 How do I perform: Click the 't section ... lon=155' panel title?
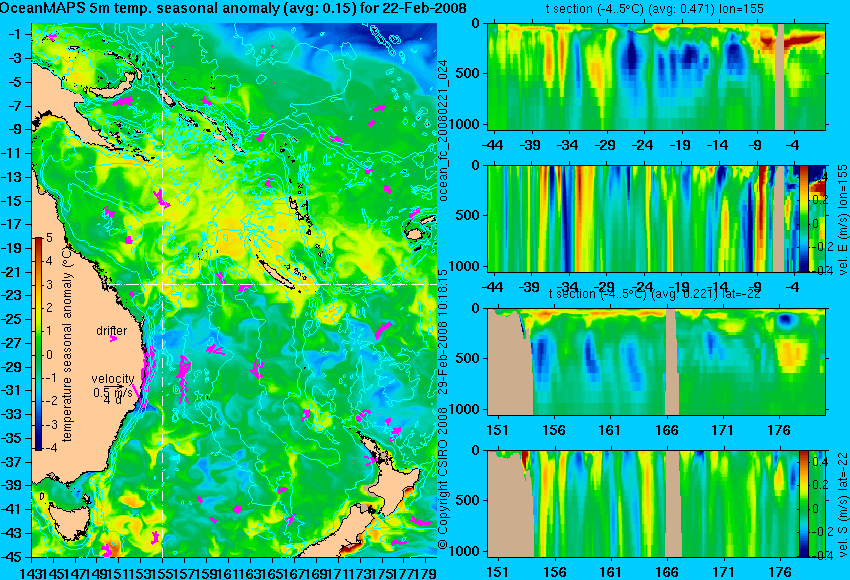click(x=654, y=9)
